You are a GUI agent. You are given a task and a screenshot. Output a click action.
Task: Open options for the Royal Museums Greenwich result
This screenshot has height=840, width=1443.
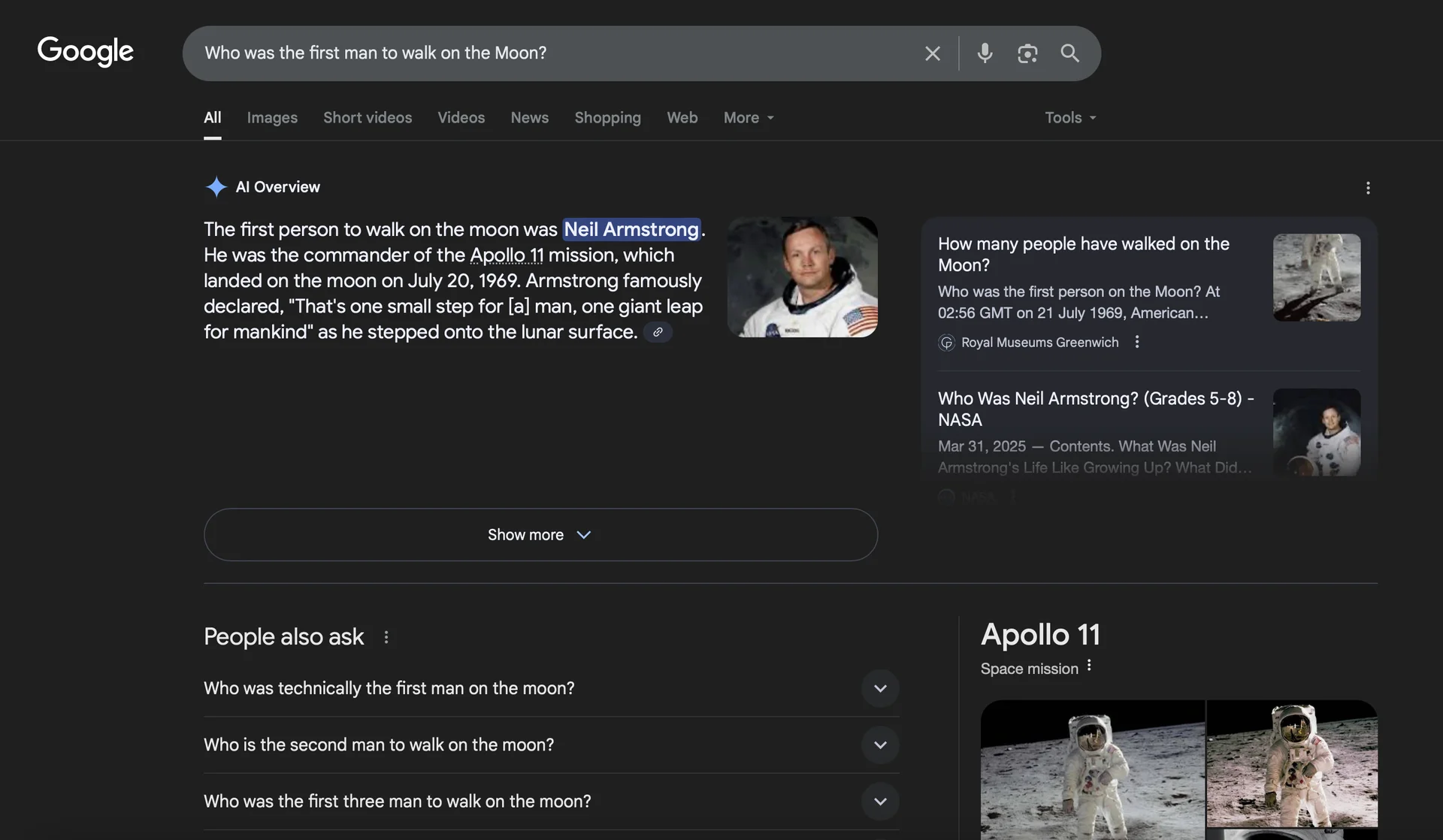1136,341
